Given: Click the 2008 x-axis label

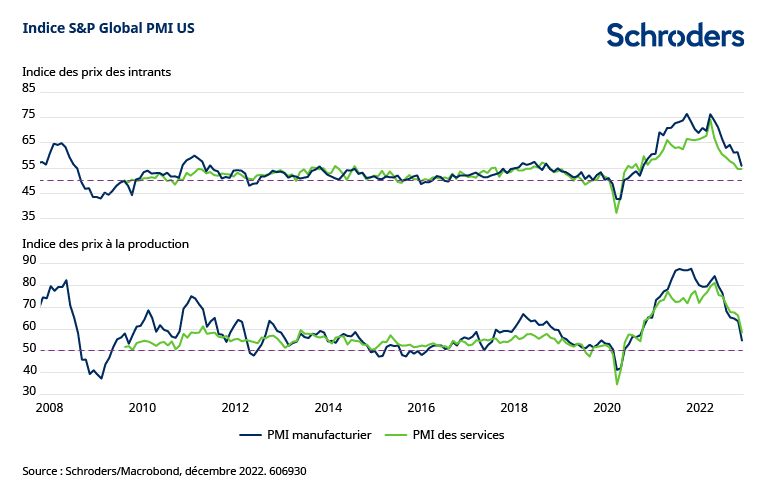Looking at the screenshot, I should 50,408.
